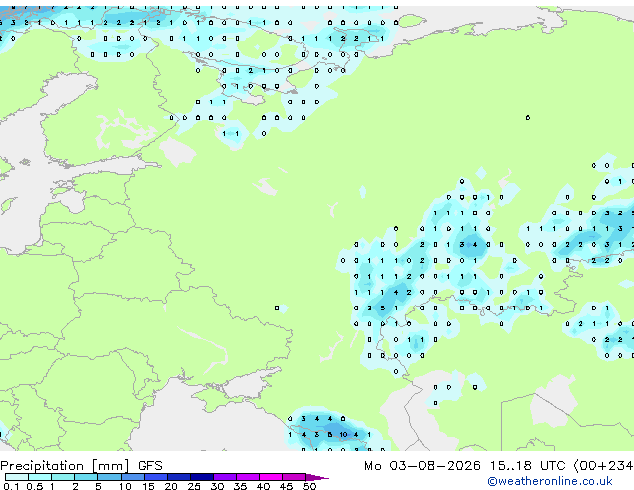Choose the 10–15 mm legend color segment

click(x=132, y=477)
